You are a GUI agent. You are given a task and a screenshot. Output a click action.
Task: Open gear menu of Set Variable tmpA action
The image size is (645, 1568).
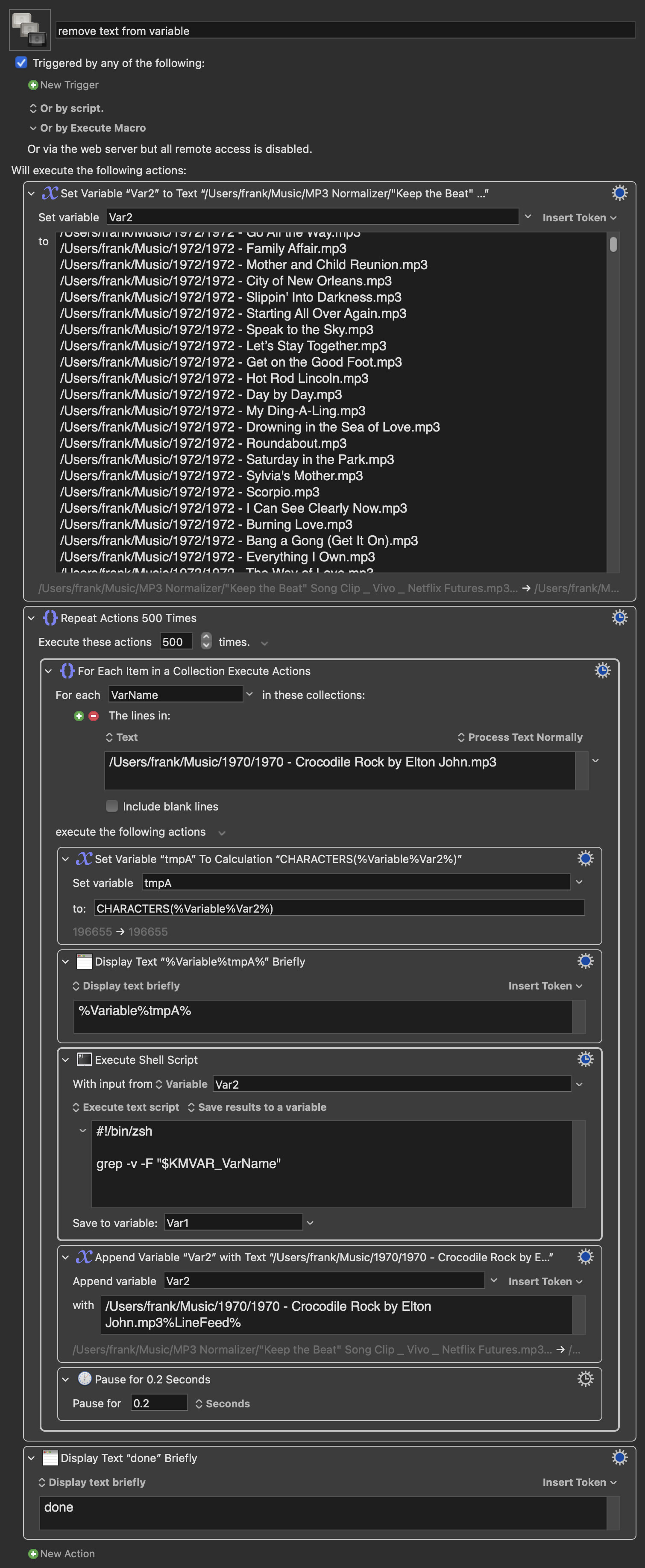(x=585, y=858)
